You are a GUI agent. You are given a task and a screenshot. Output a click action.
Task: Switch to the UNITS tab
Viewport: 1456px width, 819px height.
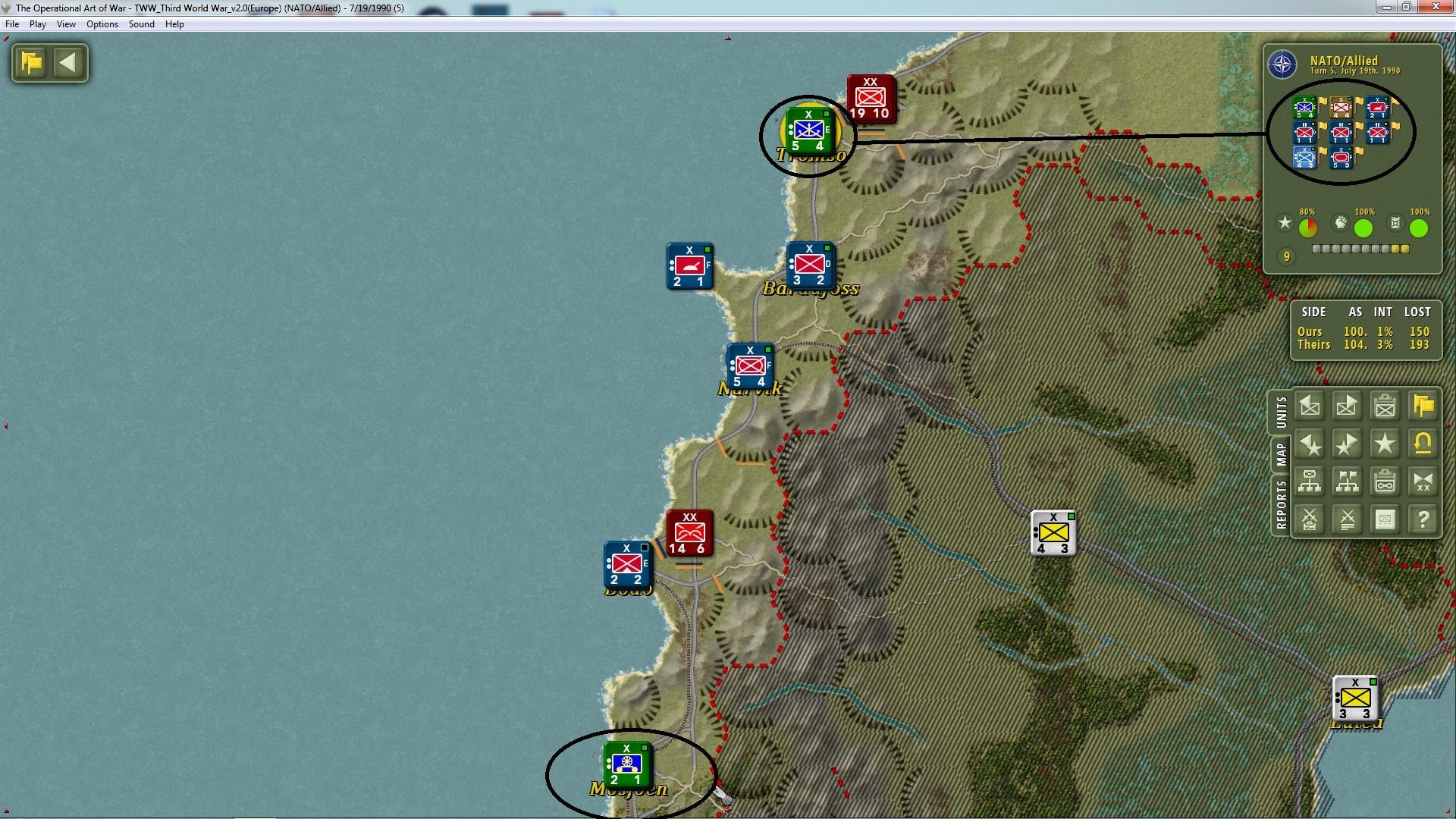click(1281, 412)
